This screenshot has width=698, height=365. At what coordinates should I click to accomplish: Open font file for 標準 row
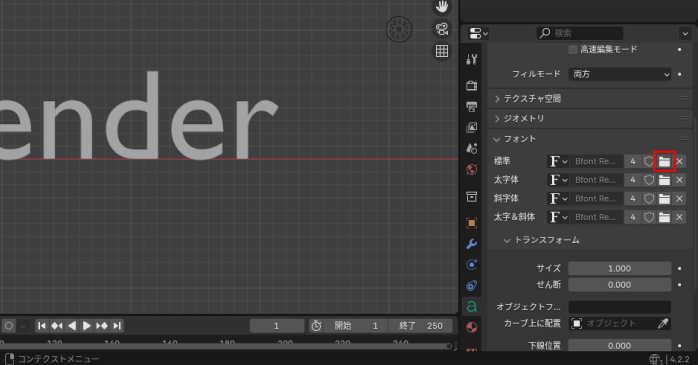[664, 161]
